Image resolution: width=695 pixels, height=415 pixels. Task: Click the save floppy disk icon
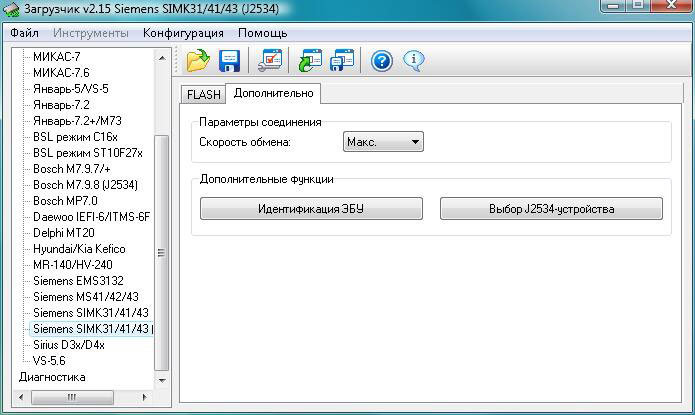tap(229, 61)
